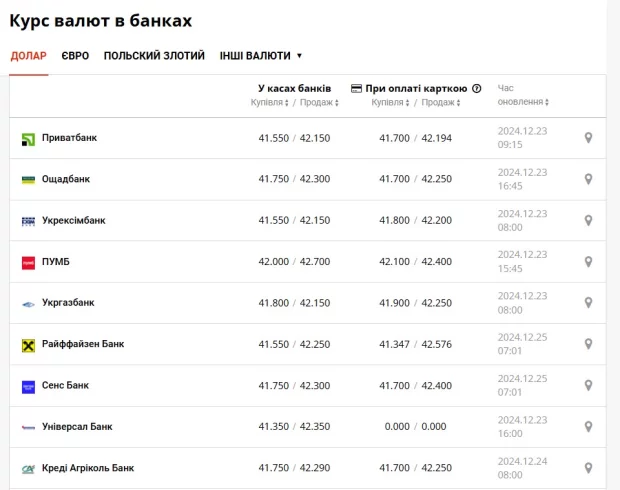Sort by cash desk Продаж rate
620x490 pixels.
(x=319, y=102)
